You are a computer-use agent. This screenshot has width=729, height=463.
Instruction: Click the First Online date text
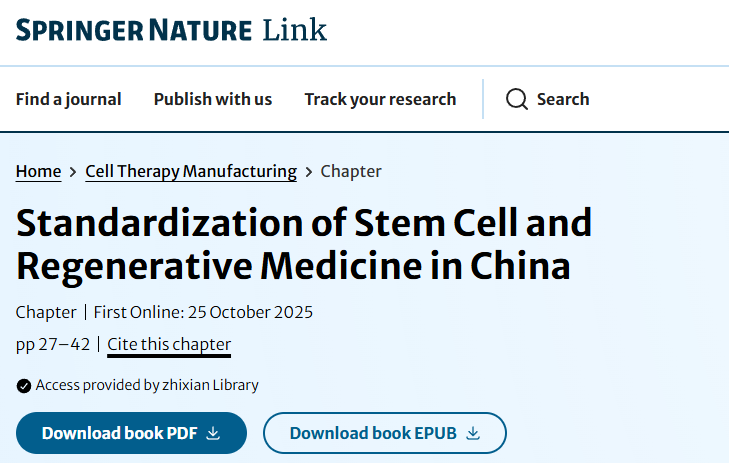(203, 312)
